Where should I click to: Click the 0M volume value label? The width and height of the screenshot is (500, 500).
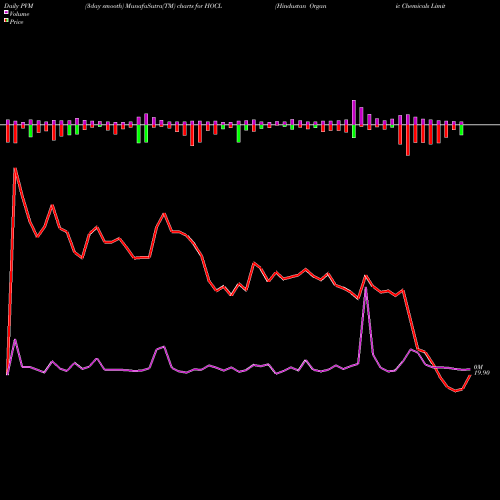coord(478,367)
